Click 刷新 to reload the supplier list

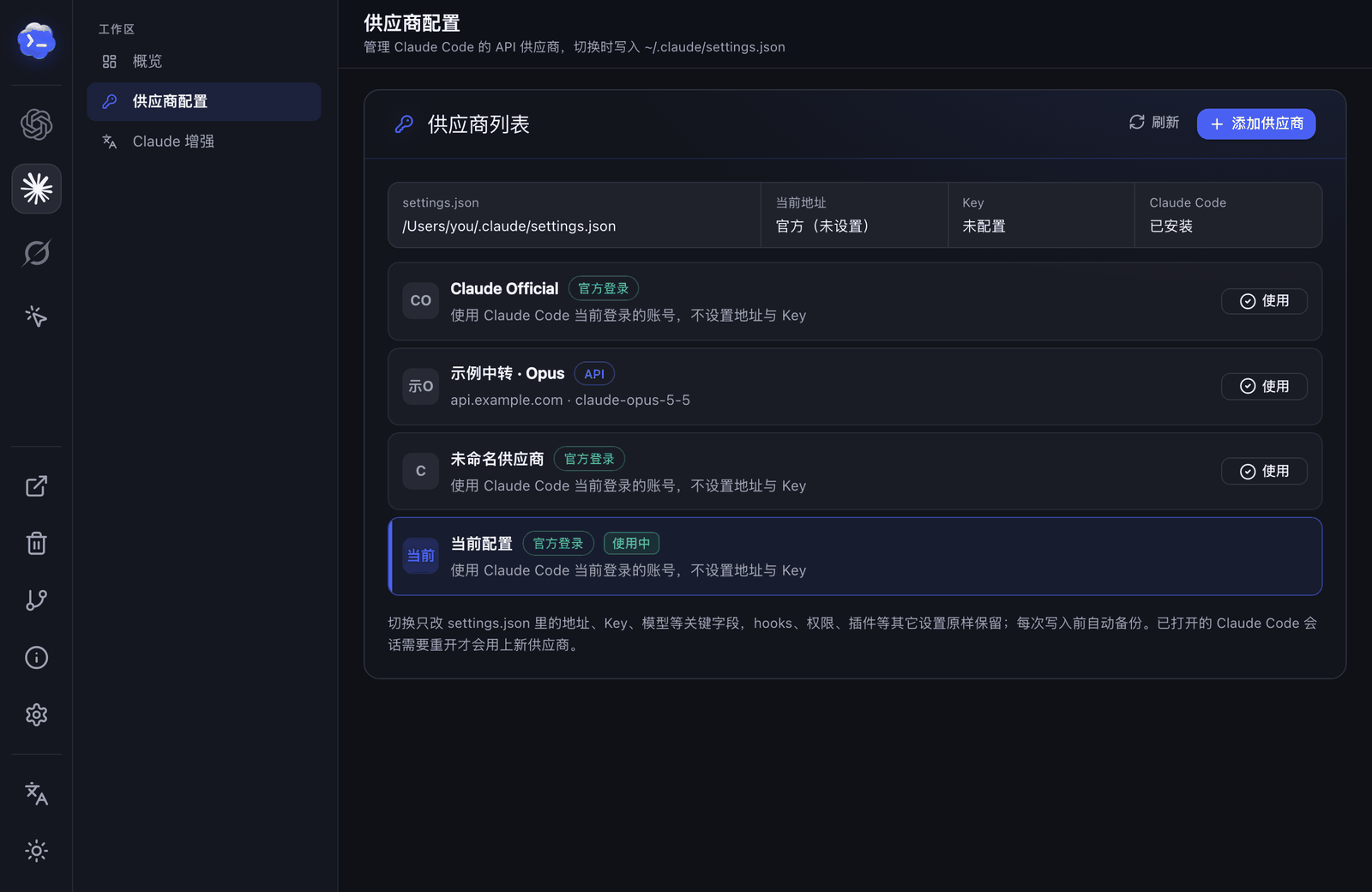point(1154,123)
